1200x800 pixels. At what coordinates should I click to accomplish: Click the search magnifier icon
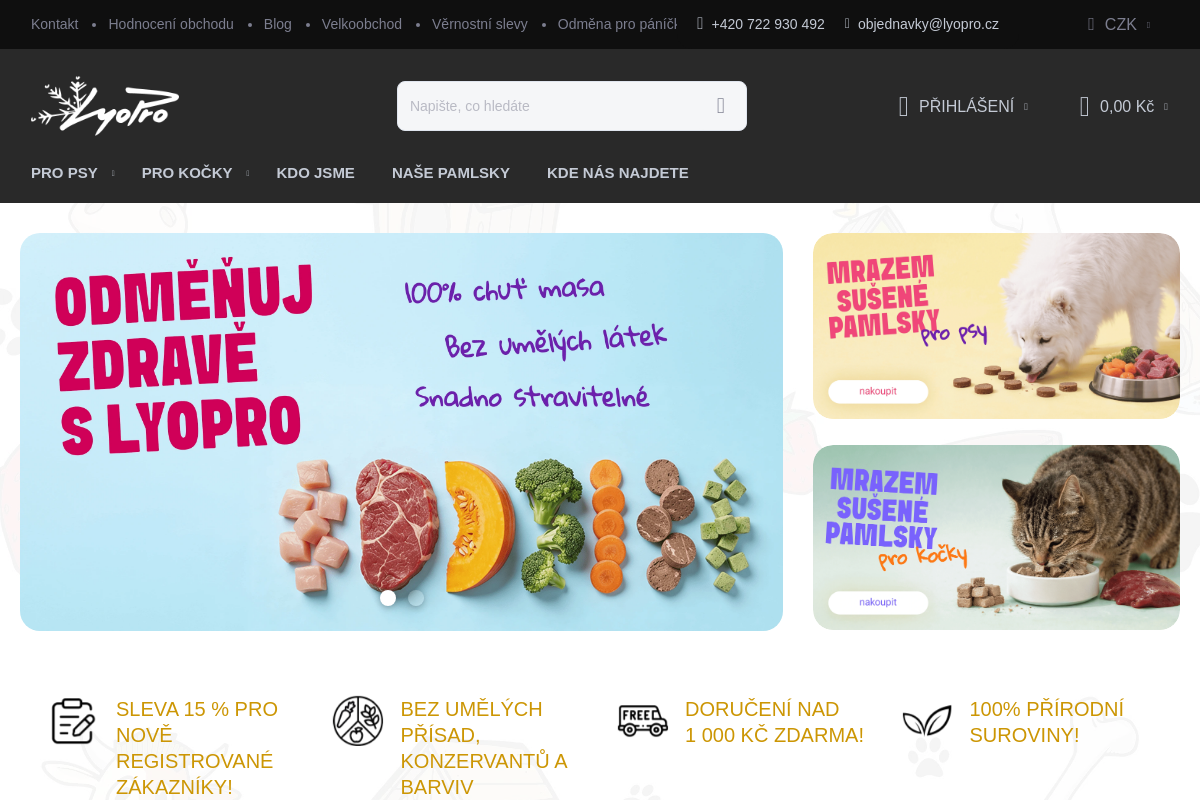pos(721,106)
